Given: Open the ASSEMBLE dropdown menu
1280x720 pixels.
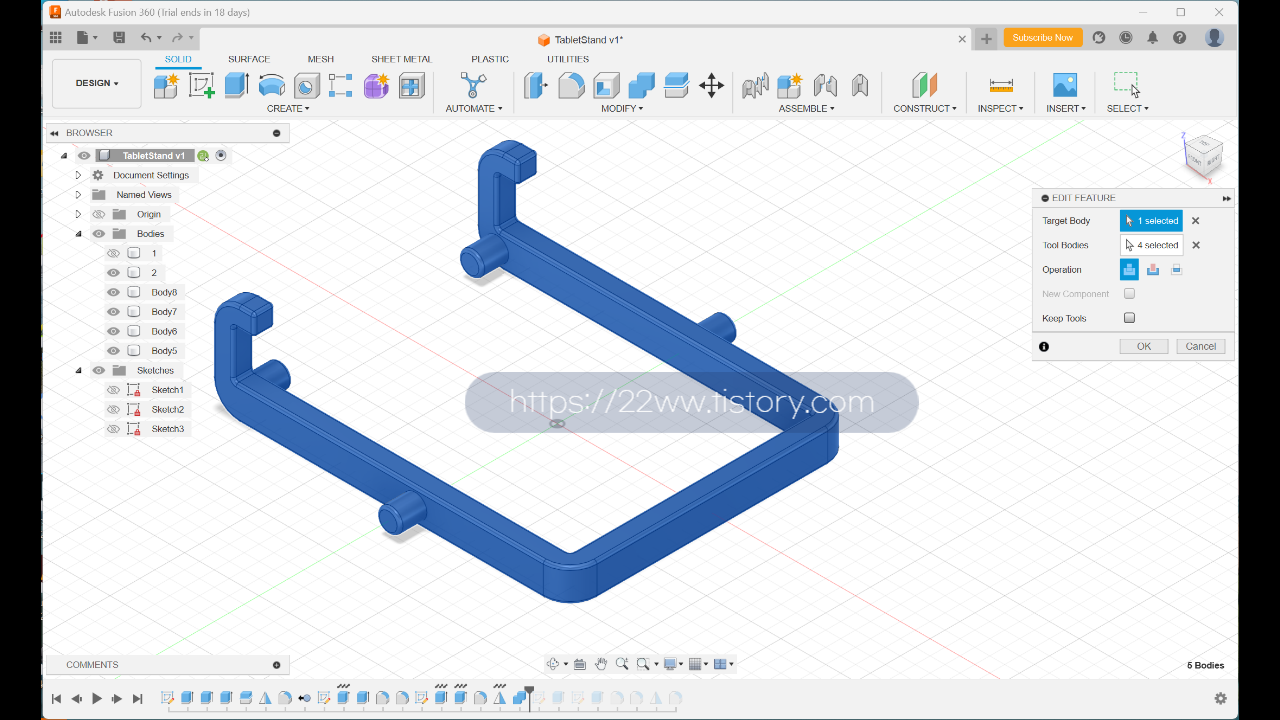Looking at the screenshot, I should tap(806, 108).
